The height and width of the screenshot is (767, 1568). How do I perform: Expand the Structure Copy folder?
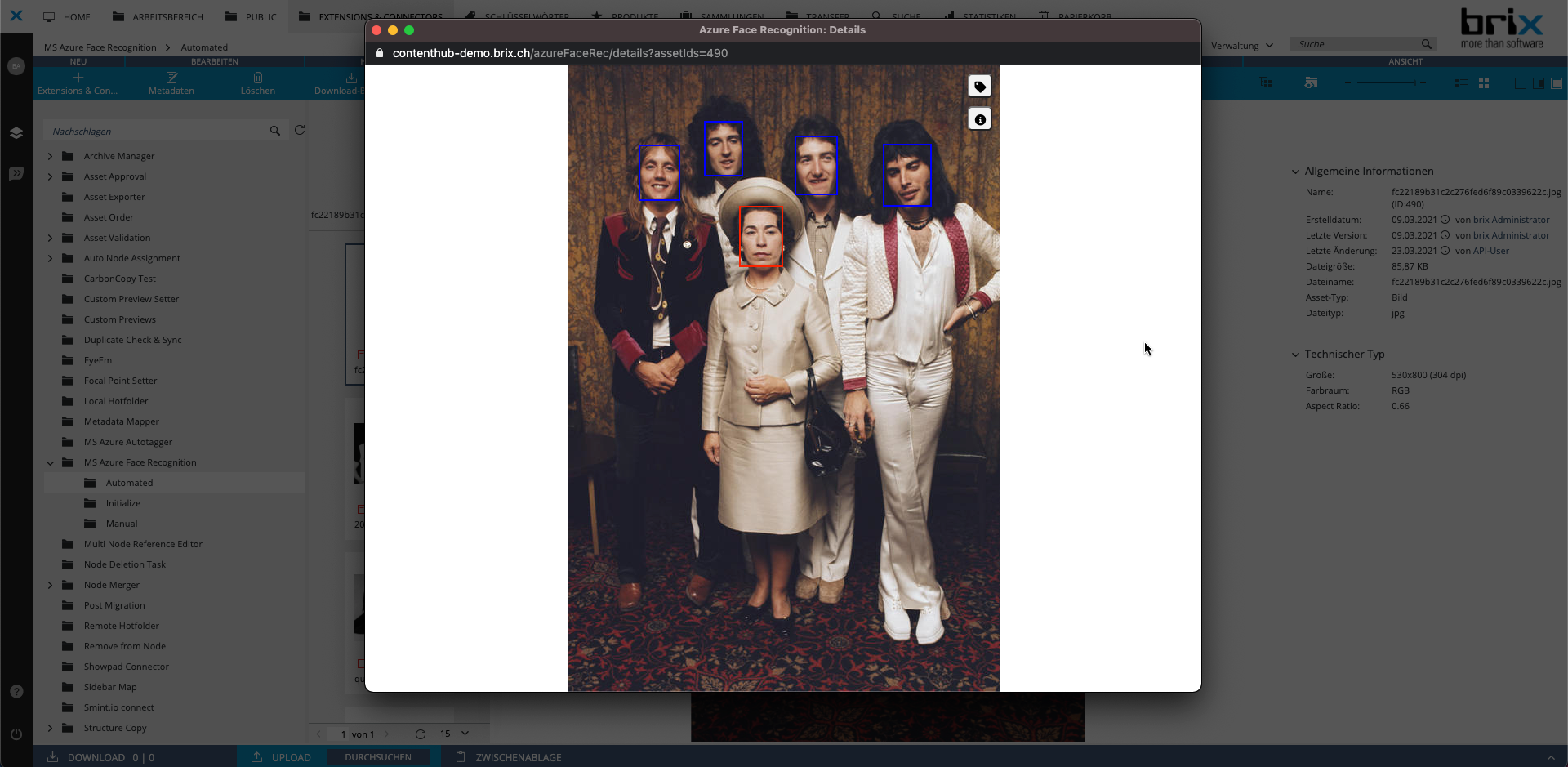[50, 728]
